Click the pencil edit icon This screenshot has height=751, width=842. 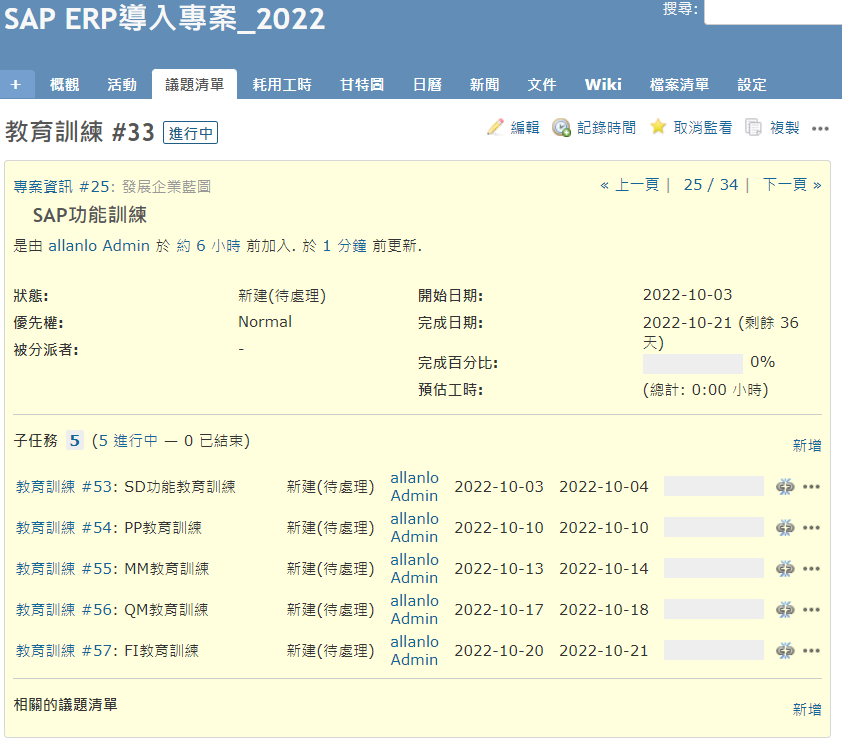pos(495,127)
